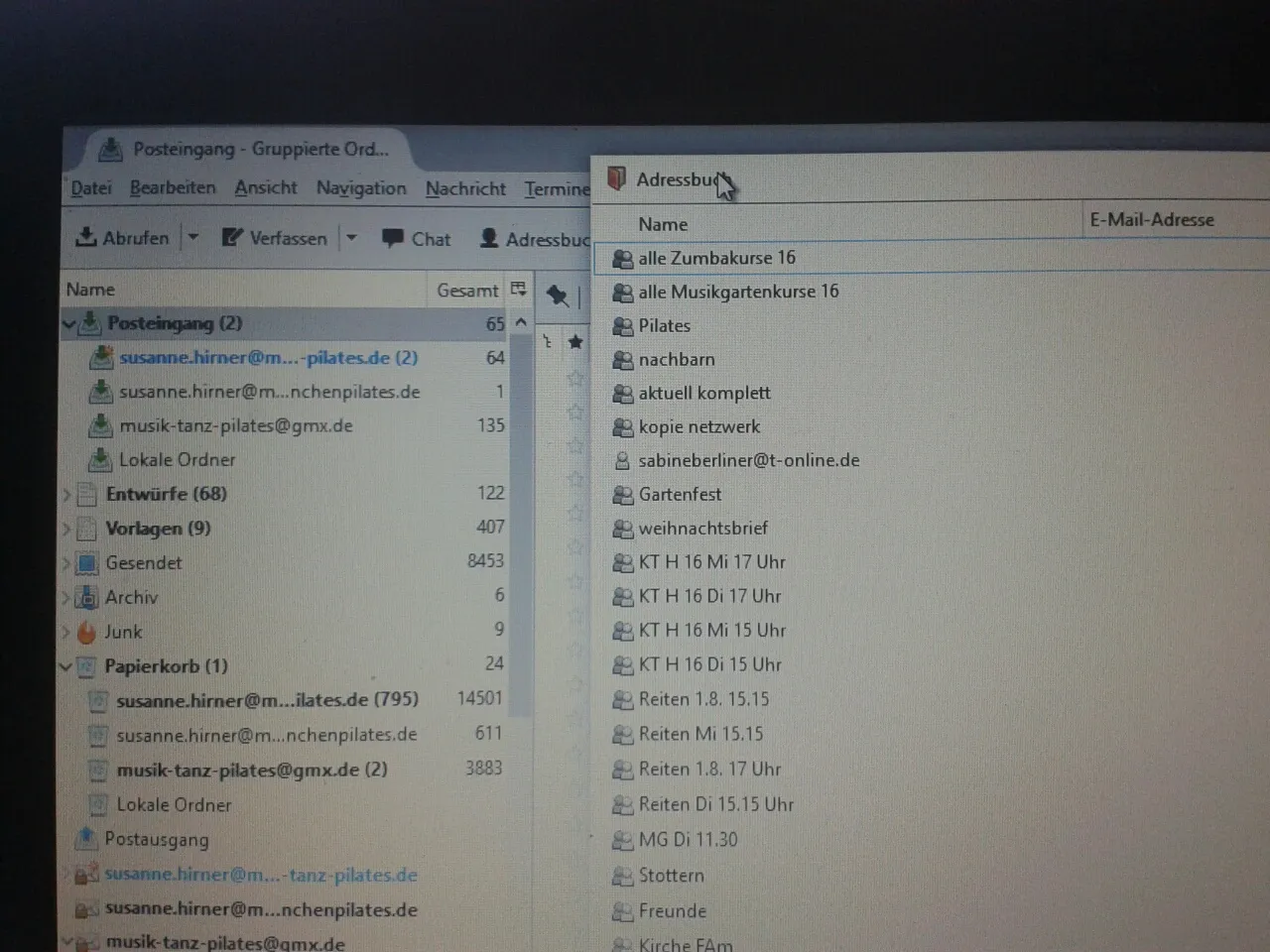Select the Stottern mailing list icon
Viewport: 1270px width, 952px height.
pyautogui.click(x=622, y=876)
